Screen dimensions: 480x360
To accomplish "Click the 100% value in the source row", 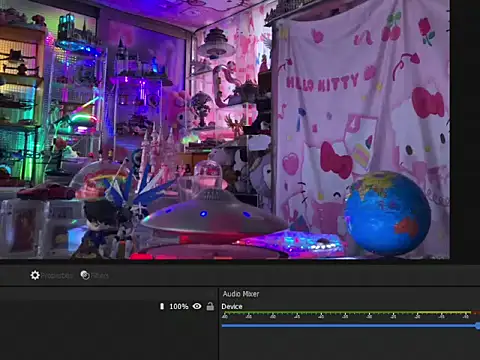I will click(179, 306).
